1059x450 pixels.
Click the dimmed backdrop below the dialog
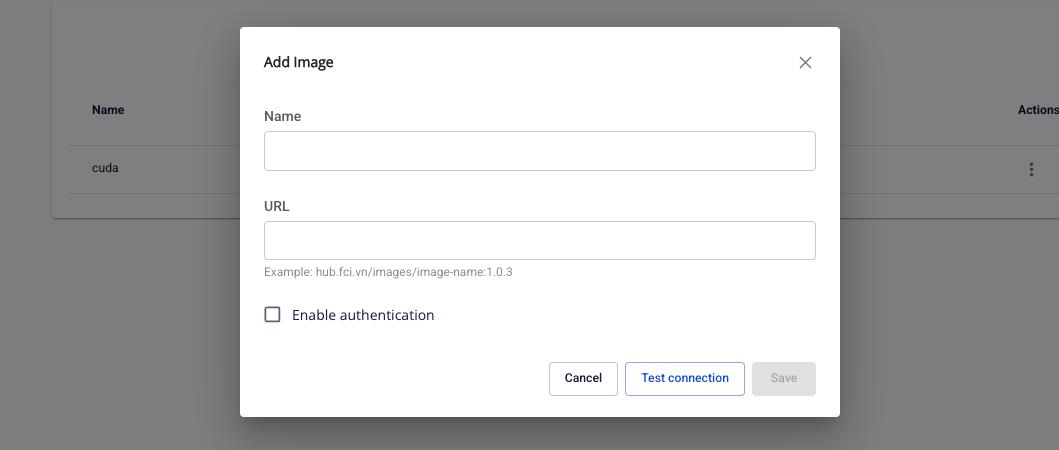540,434
